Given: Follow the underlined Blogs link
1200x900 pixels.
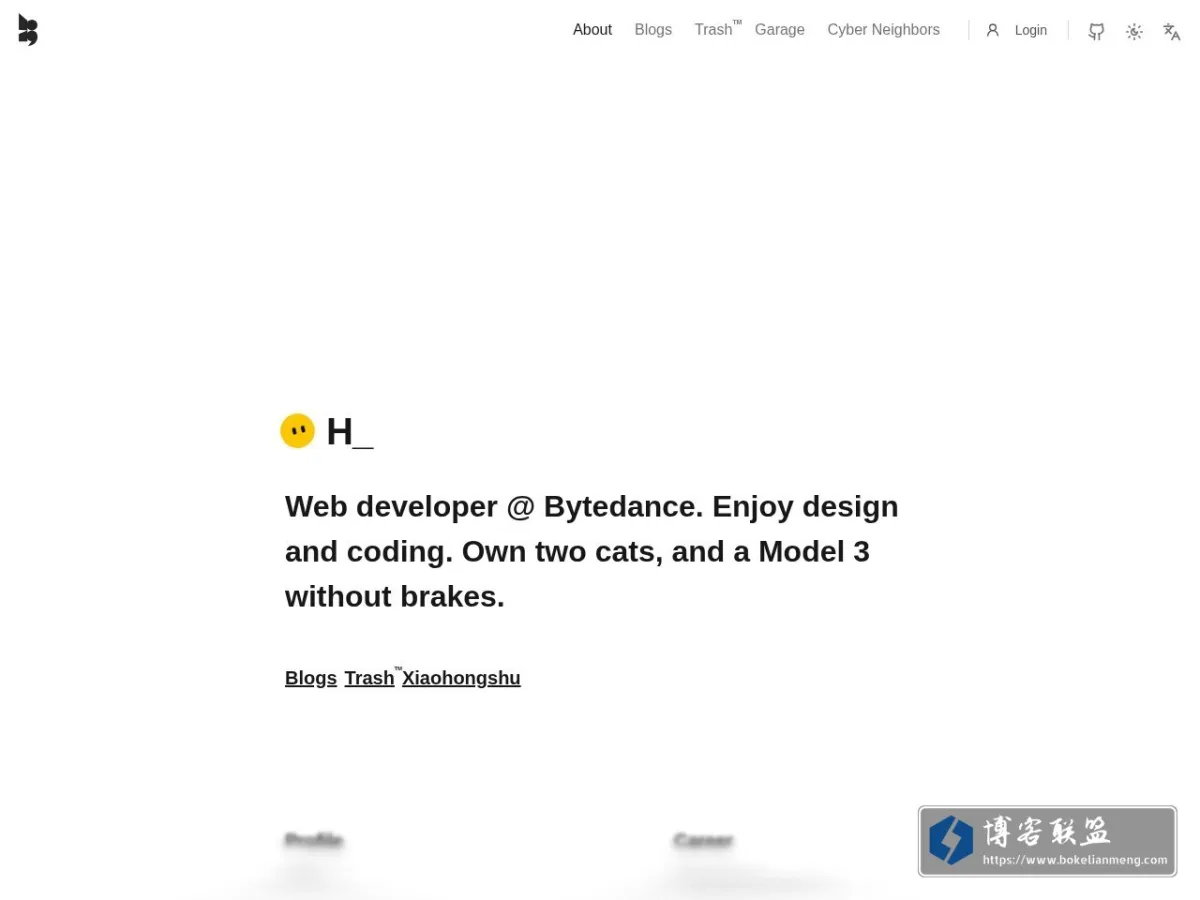Looking at the screenshot, I should [x=311, y=678].
